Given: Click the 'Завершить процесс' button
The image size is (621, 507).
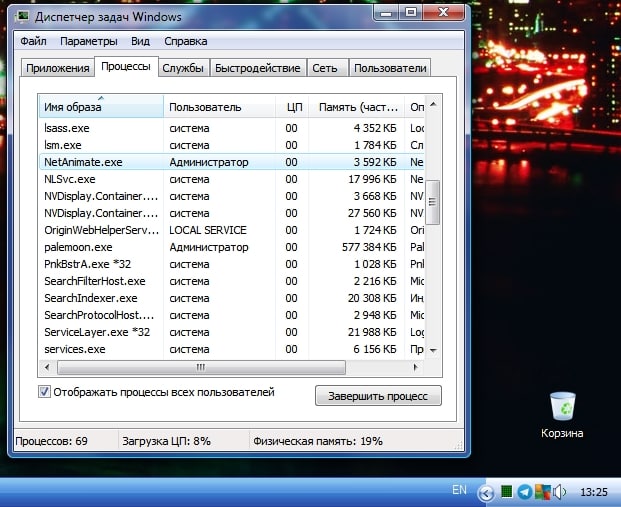Looking at the screenshot, I should coord(378,396).
